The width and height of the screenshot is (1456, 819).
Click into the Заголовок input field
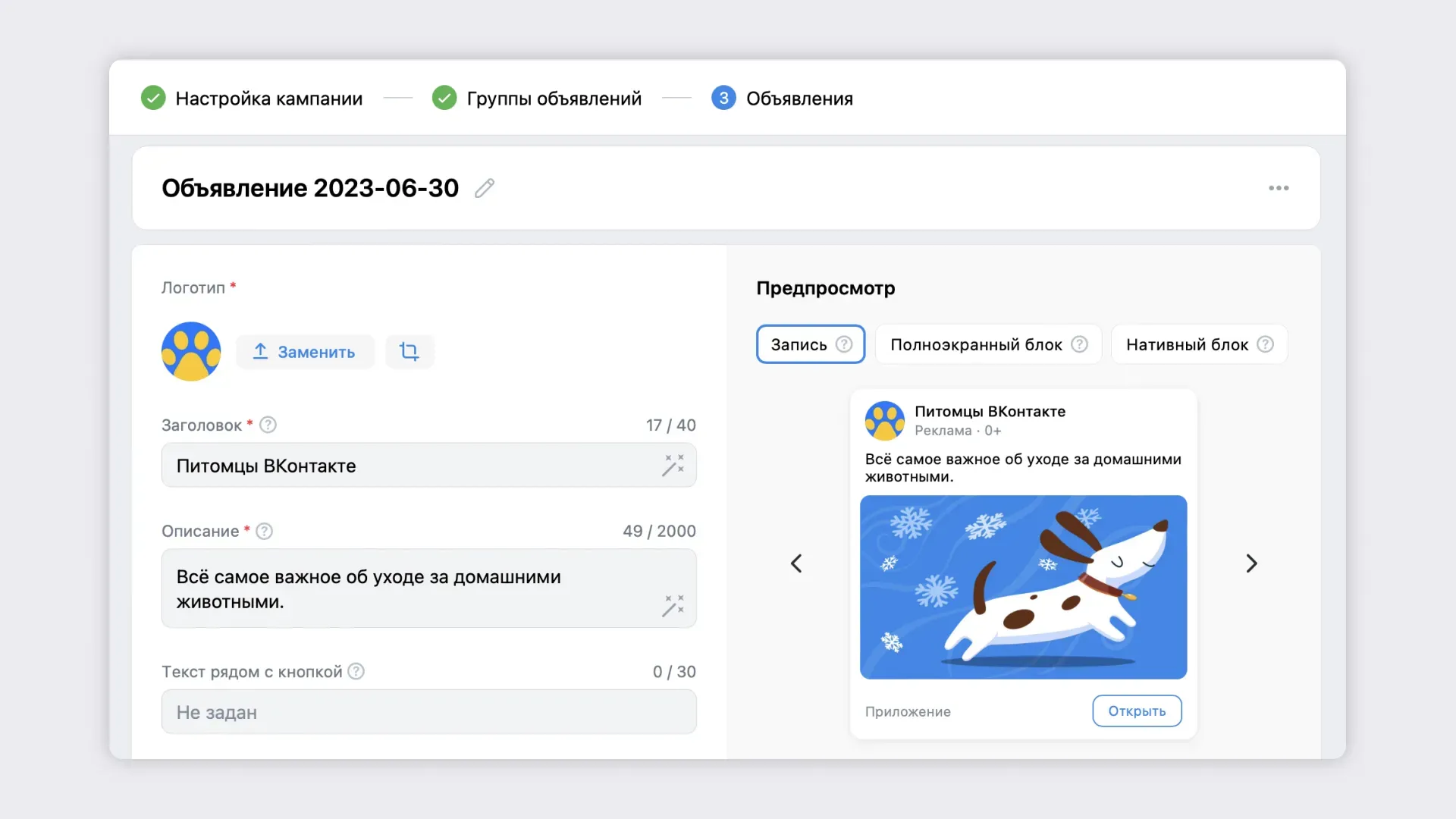pos(428,466)
